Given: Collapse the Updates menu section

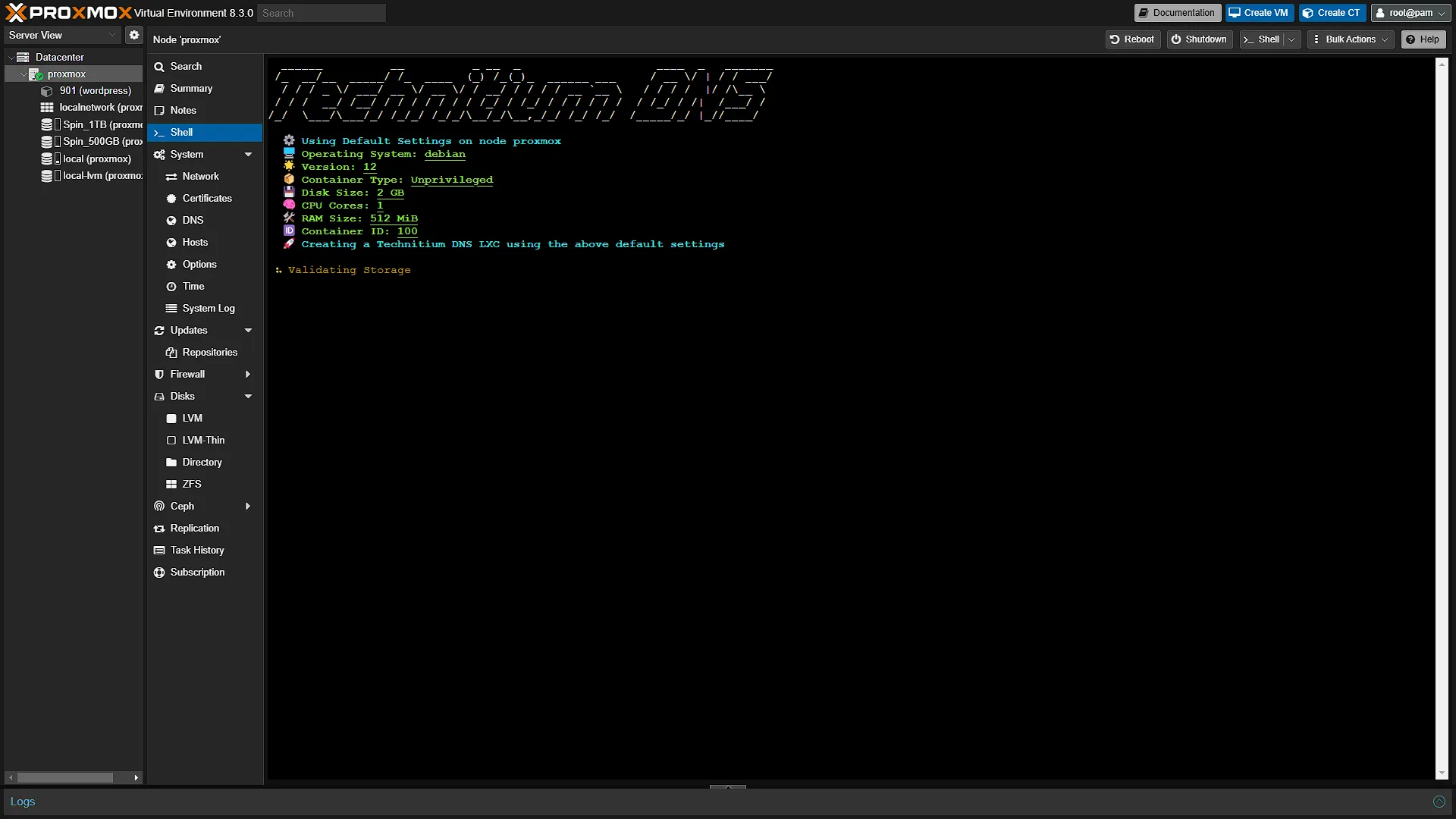Looking at the screenshot, I should pos(248,331).
